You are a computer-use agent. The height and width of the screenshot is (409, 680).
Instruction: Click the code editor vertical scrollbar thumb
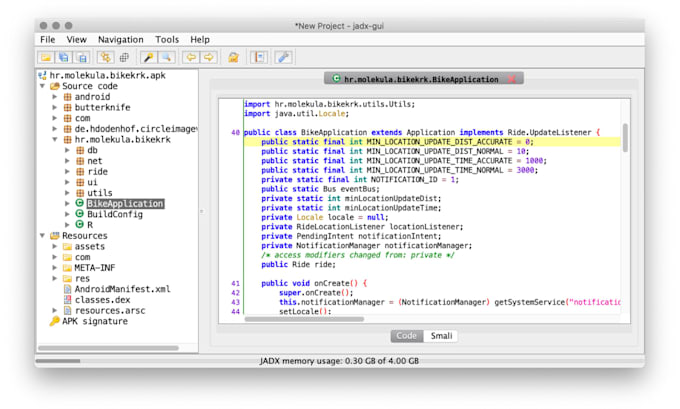coord(625,138)
